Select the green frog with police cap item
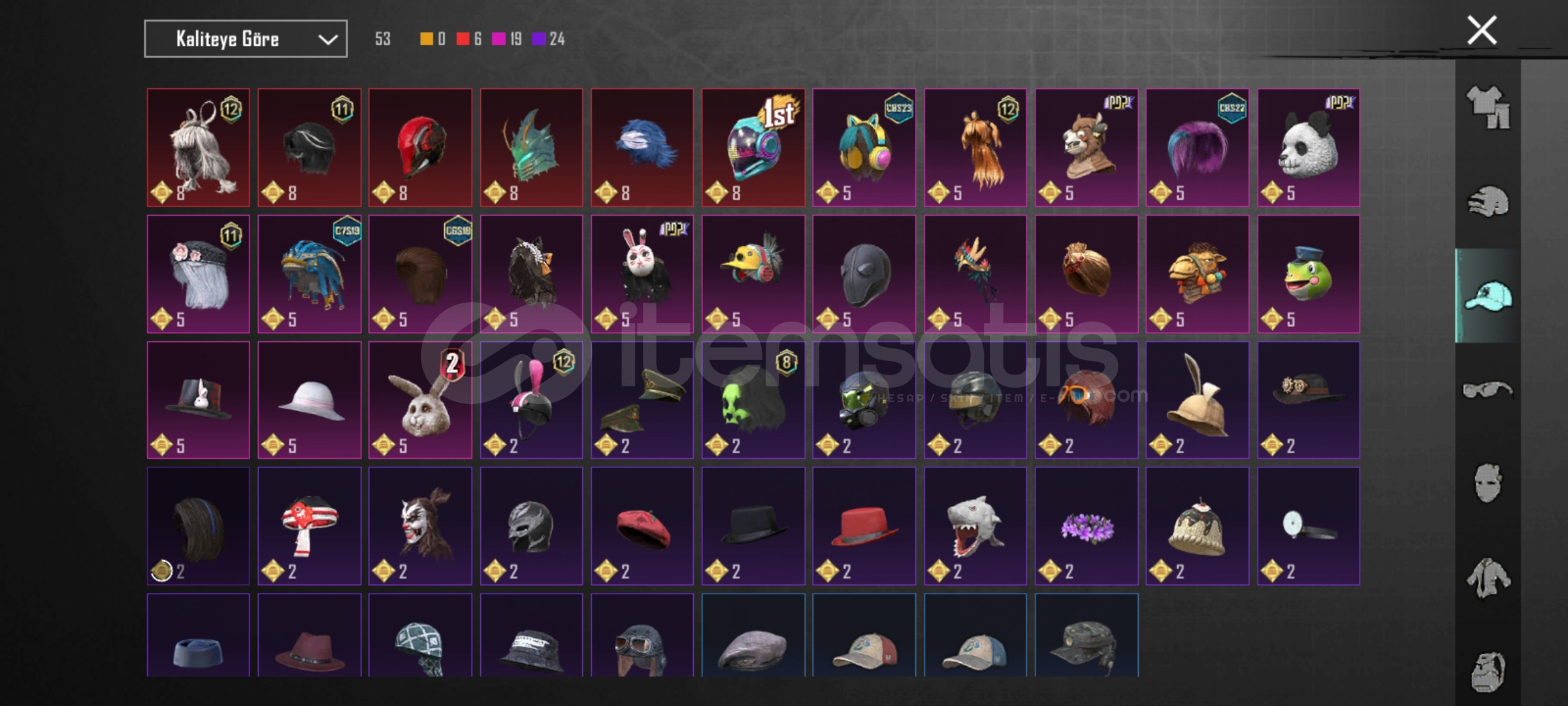 (1309, 275)
